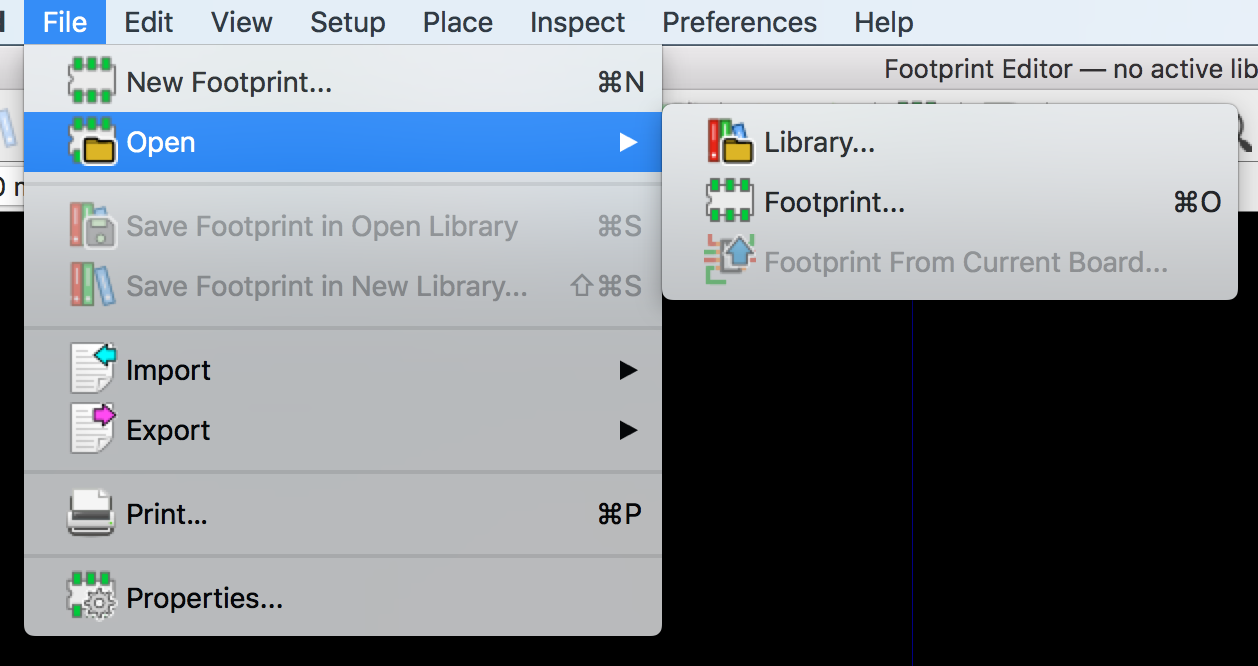Click the Import document icon
Image resolution: width=1258 pixels, height=666 pixels.
click(92, 370)
